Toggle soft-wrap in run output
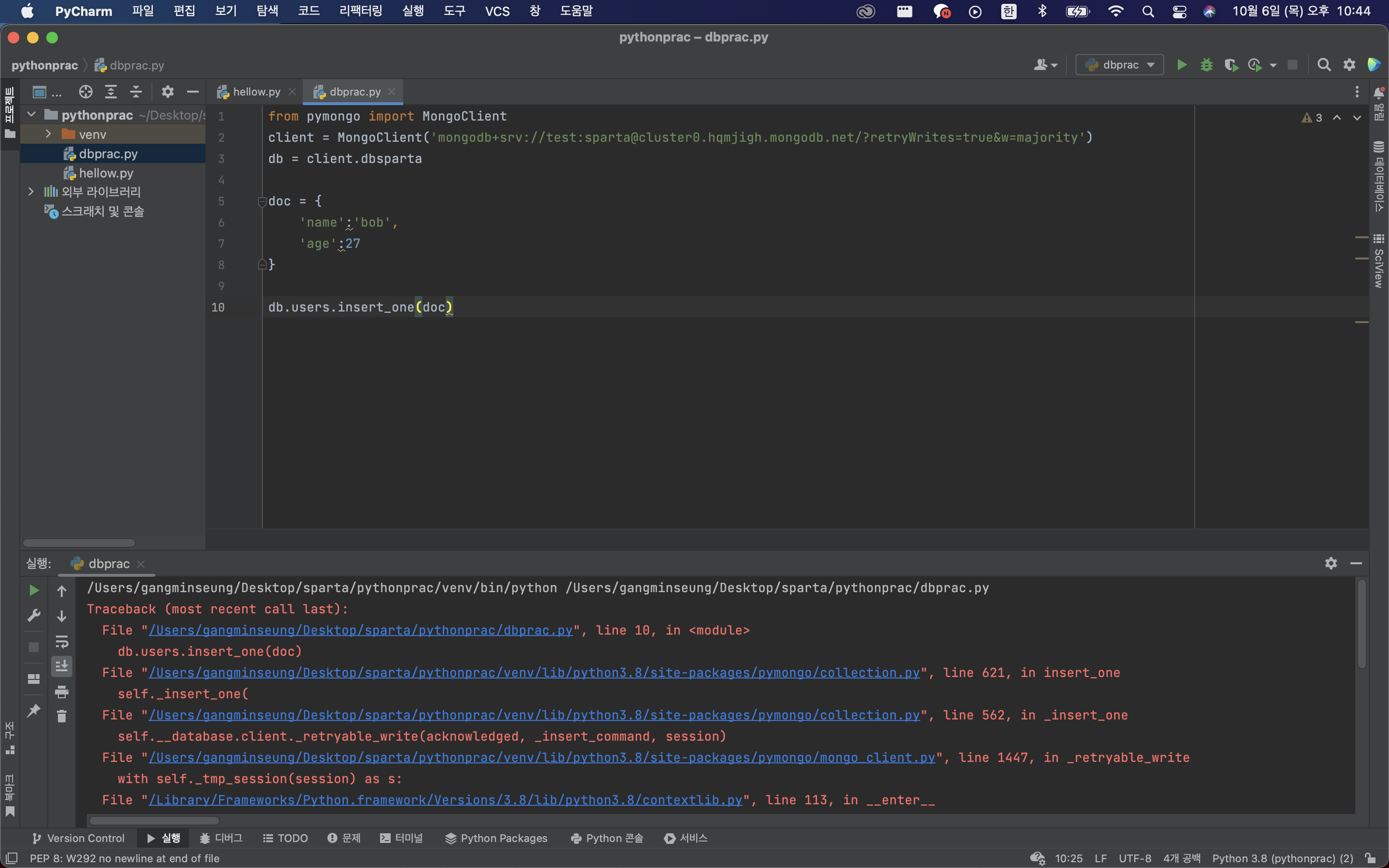The width and height of the screenshot is (1389, 868). click(61, 641)
